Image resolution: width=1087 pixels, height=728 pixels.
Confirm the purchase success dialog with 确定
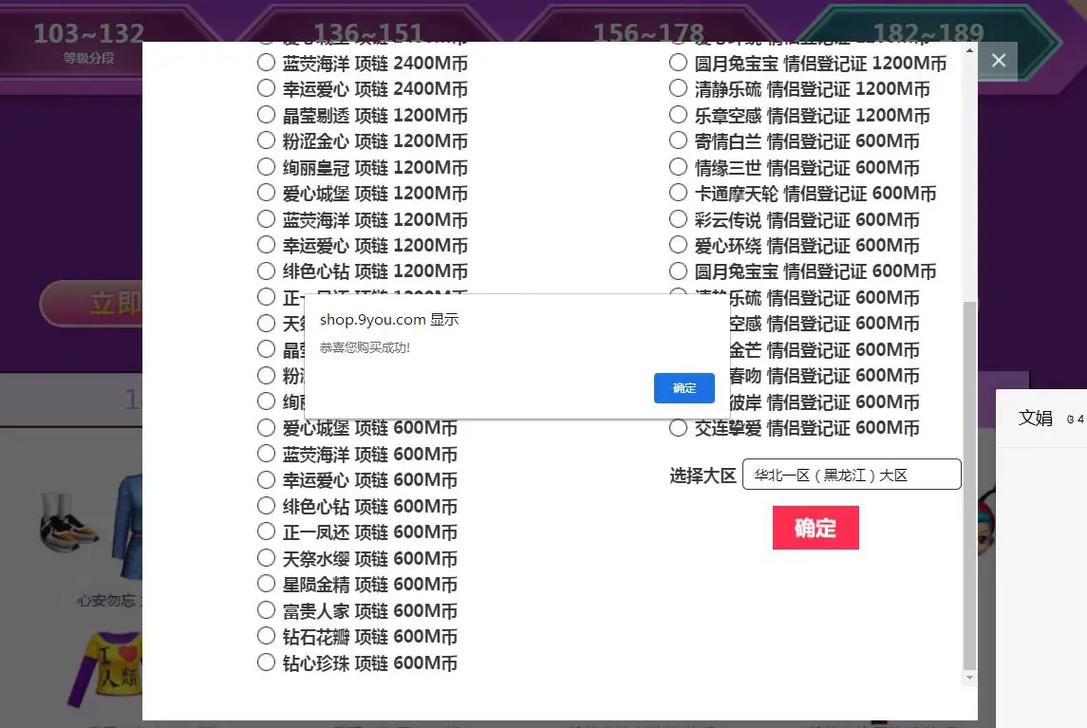(684, 388)
